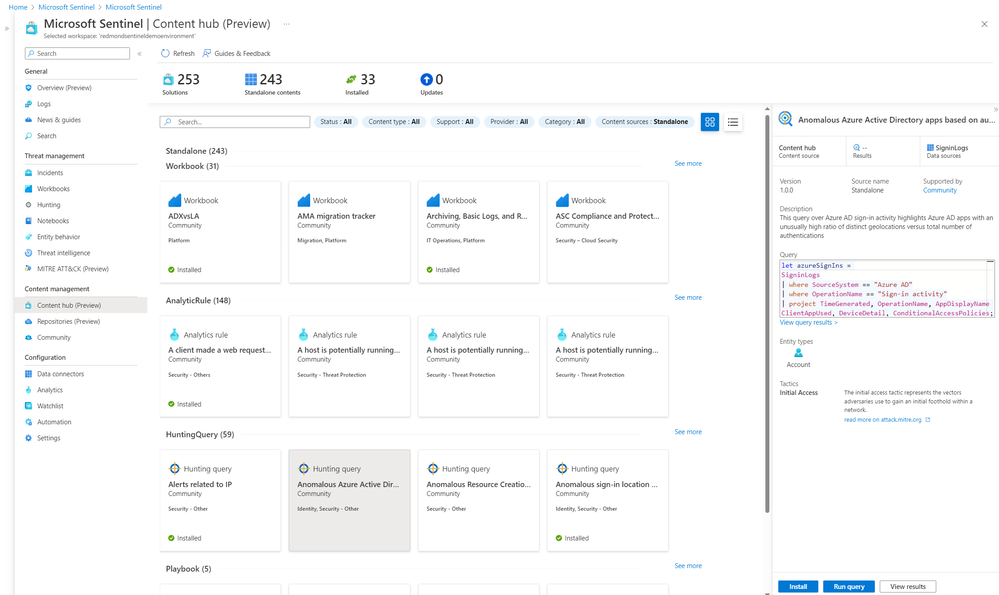
Task: Open Threat intelligence in sidebar
Action: click(x=63, y=253)
